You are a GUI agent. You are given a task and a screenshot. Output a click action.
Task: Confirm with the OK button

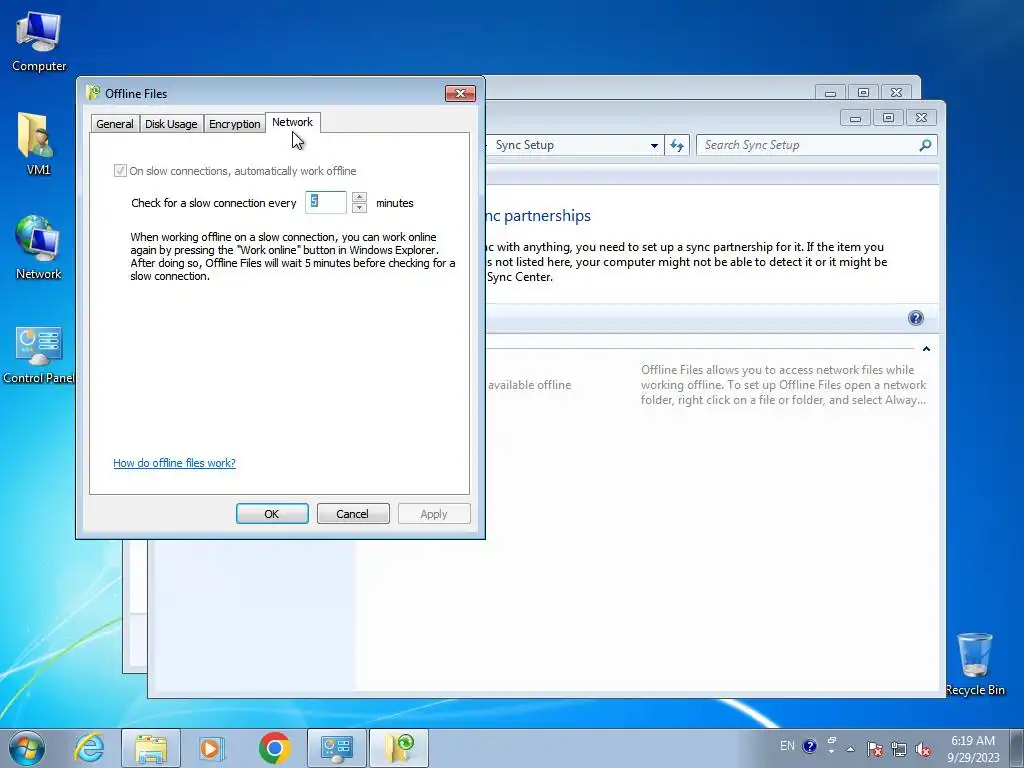point(272,514)
